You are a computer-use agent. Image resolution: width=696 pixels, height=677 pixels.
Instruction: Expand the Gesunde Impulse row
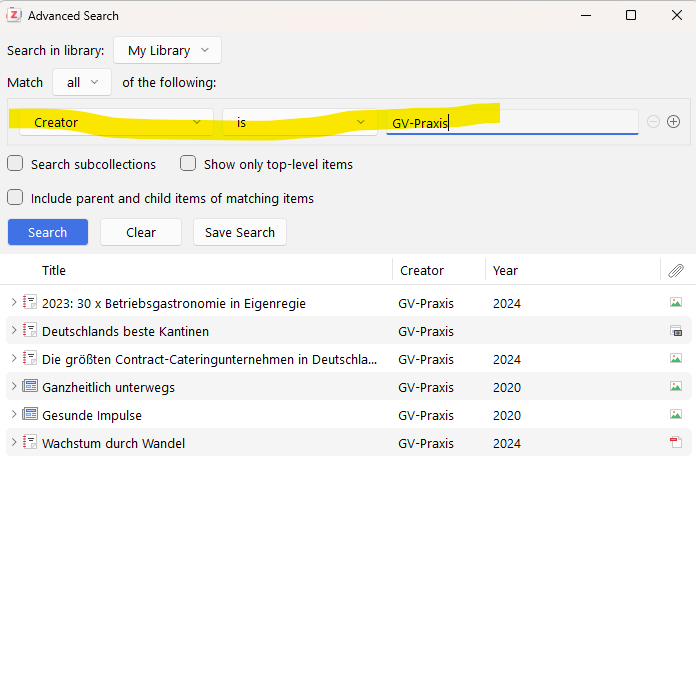pyautogui.click(x=14, y=414)
